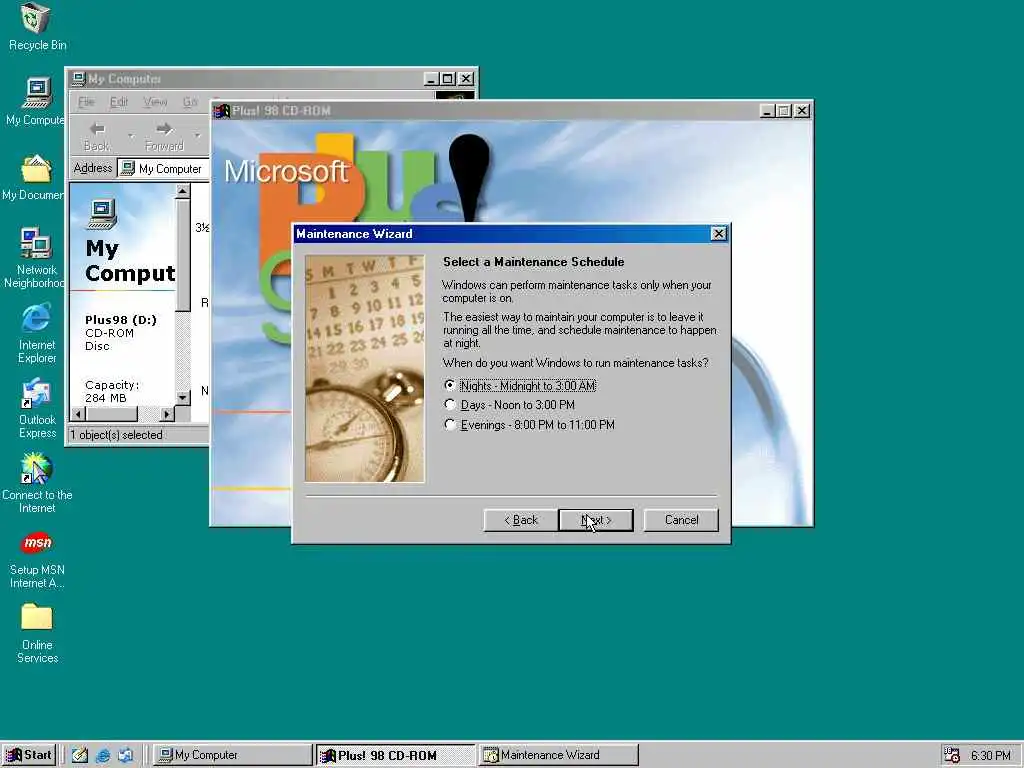Screen dimensions: 1024x768
Task: Minimize the Plus! 98 CD-ROM window
Action: click(x=768, y=111)
